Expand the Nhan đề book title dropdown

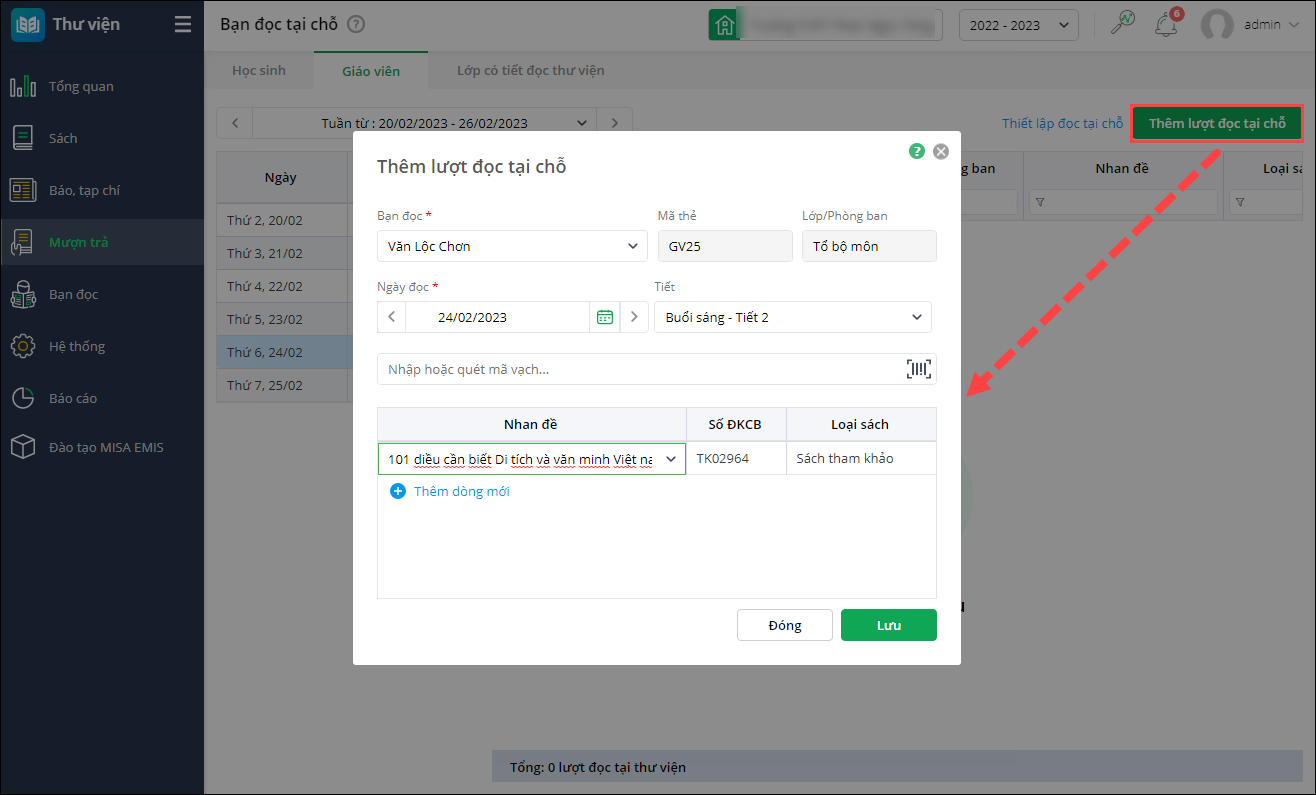(x=671, y=459)
